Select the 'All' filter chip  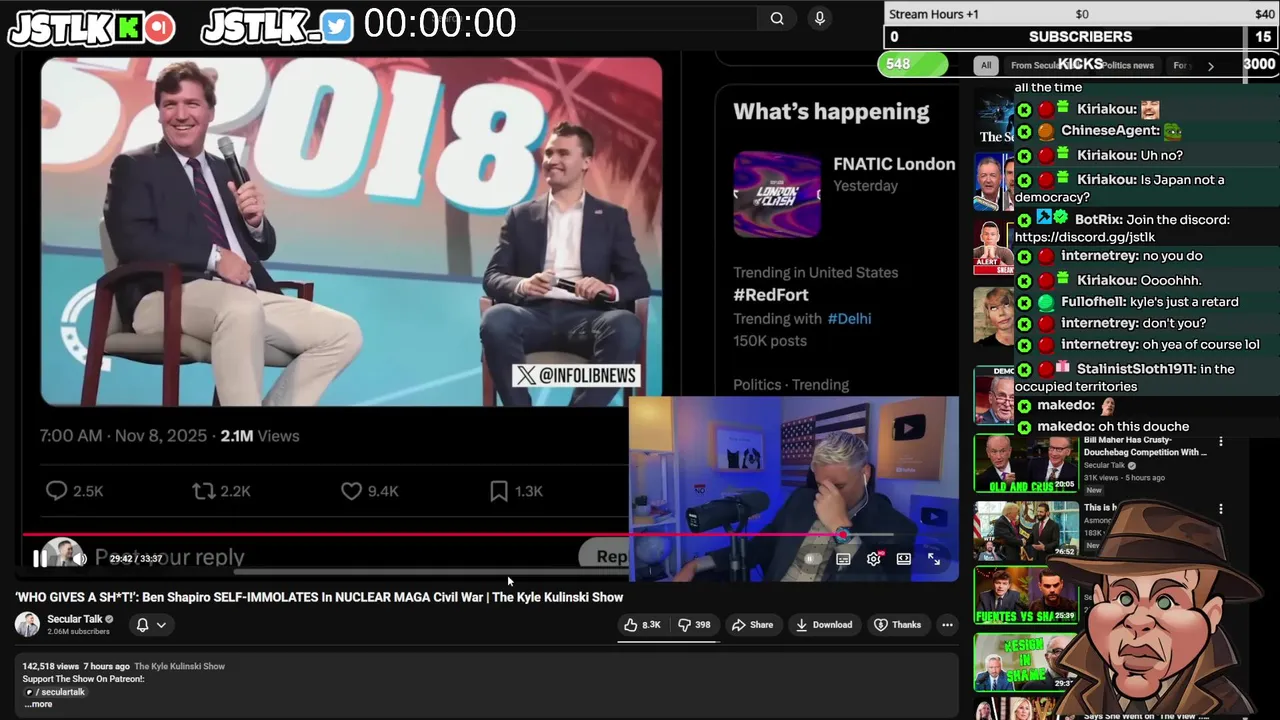[x=986, y=66]
